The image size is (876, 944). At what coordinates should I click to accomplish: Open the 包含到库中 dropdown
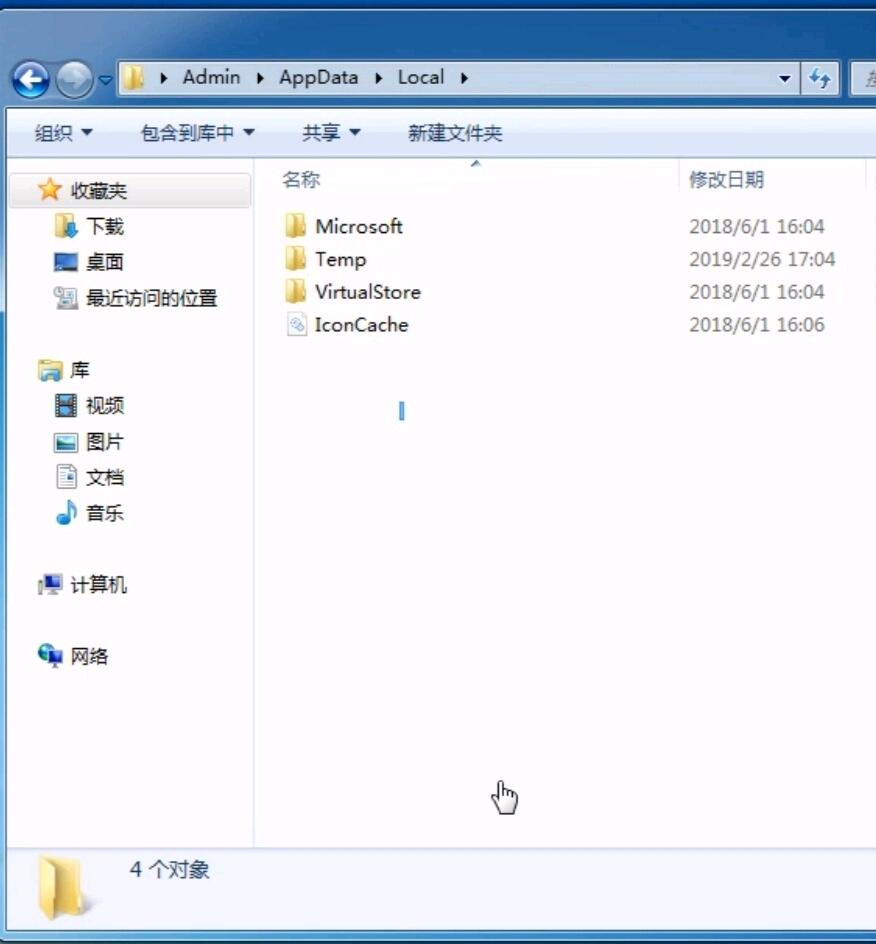point(197,132)
